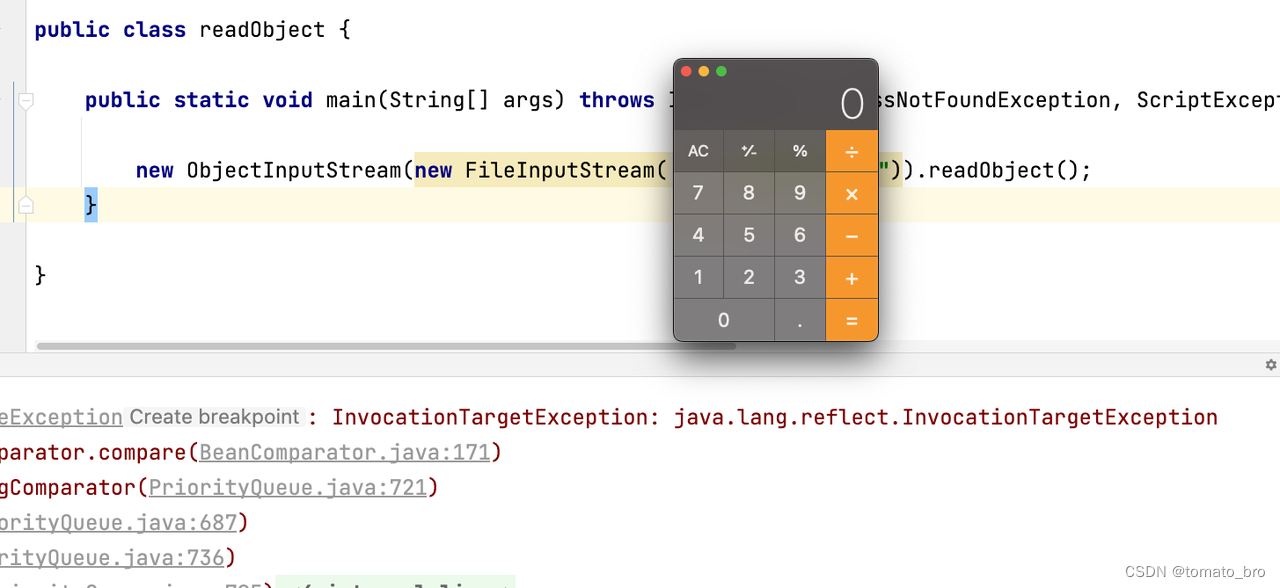Click the percent key in Calculator

point(800,151)
